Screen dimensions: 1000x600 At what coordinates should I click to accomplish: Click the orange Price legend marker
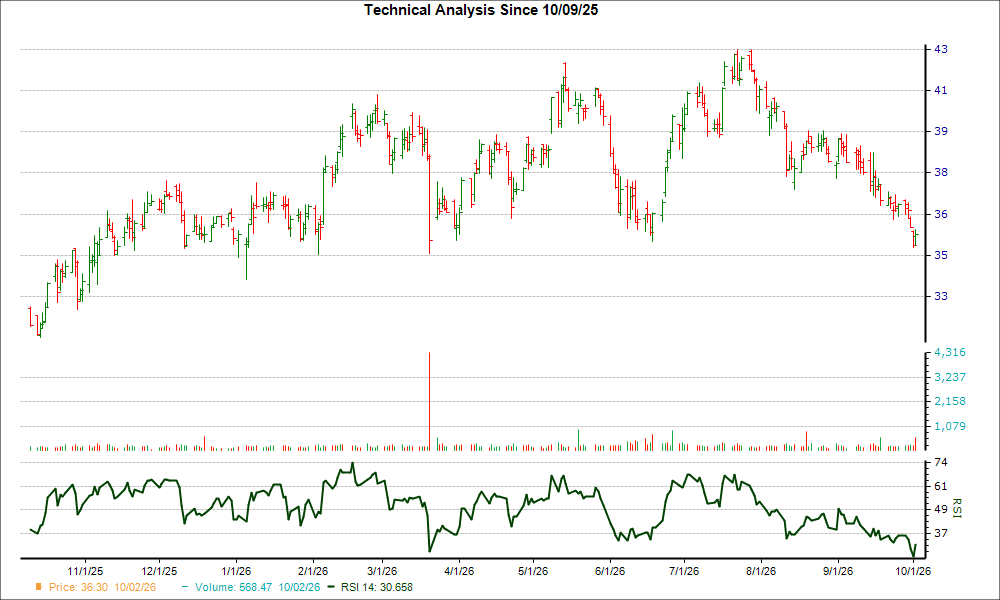(39, 587)
